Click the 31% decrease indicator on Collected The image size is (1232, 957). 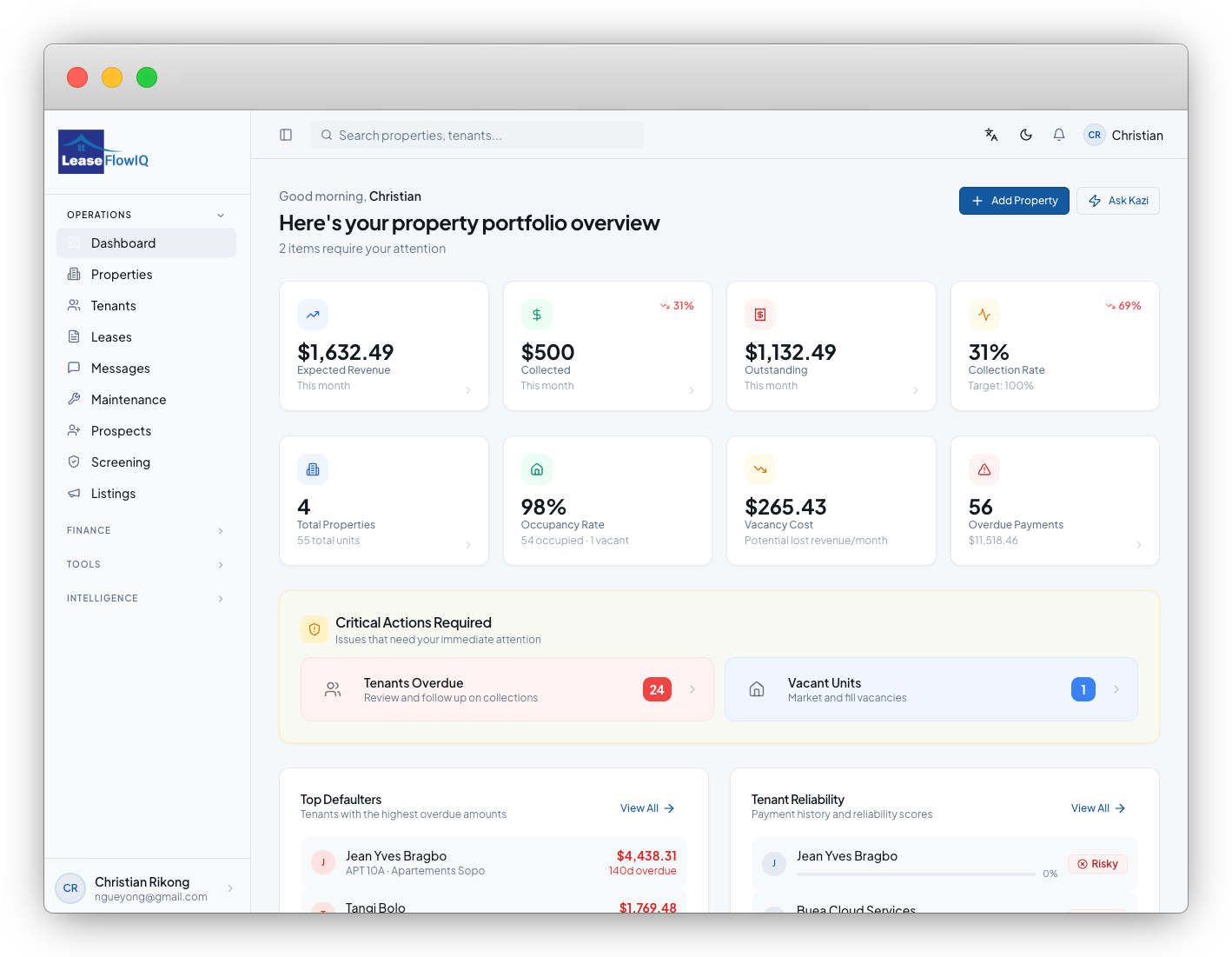(x=677, y=306)
